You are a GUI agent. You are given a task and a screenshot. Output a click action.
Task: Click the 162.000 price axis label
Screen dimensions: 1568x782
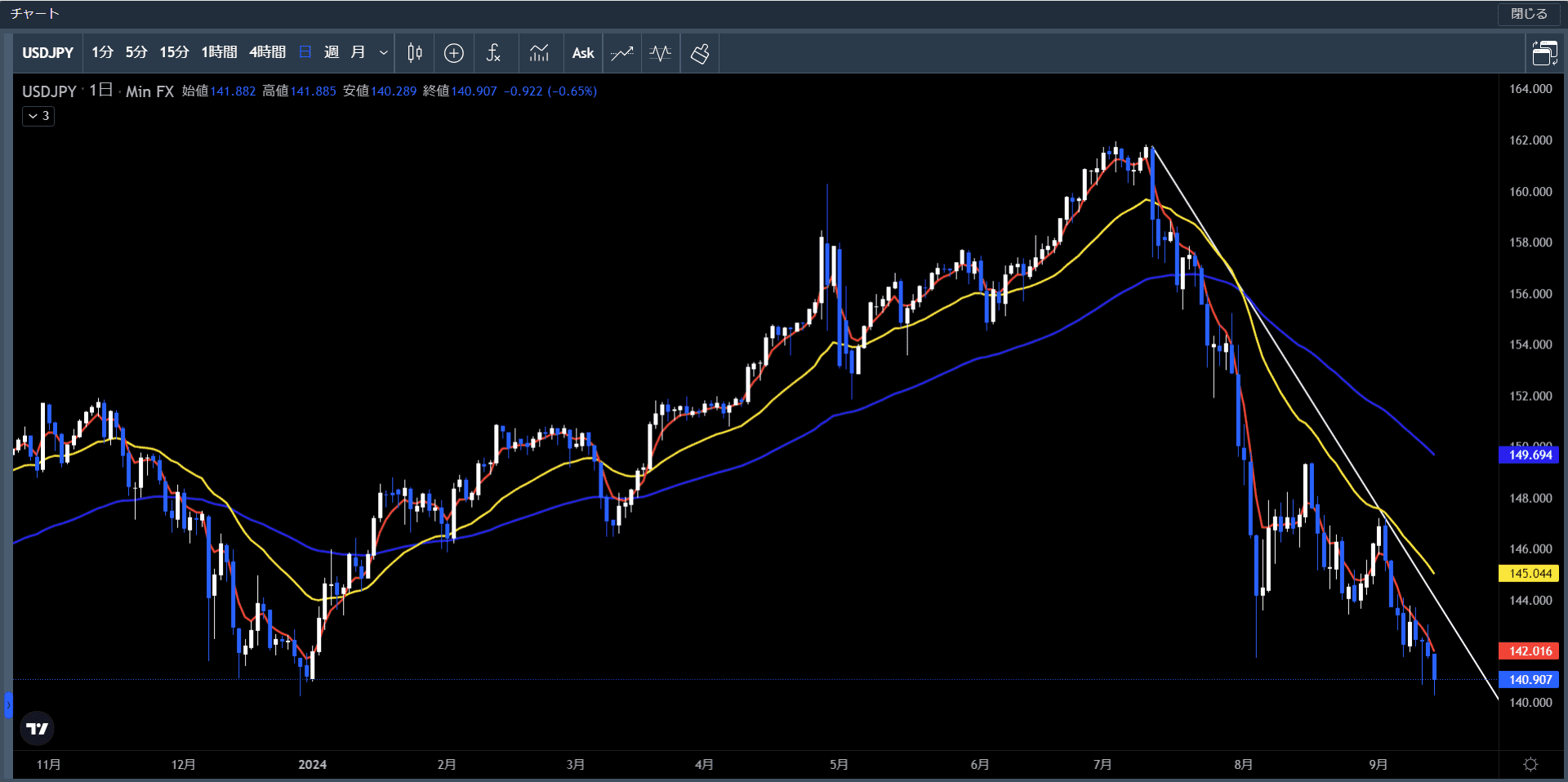tap(1530, 140)
